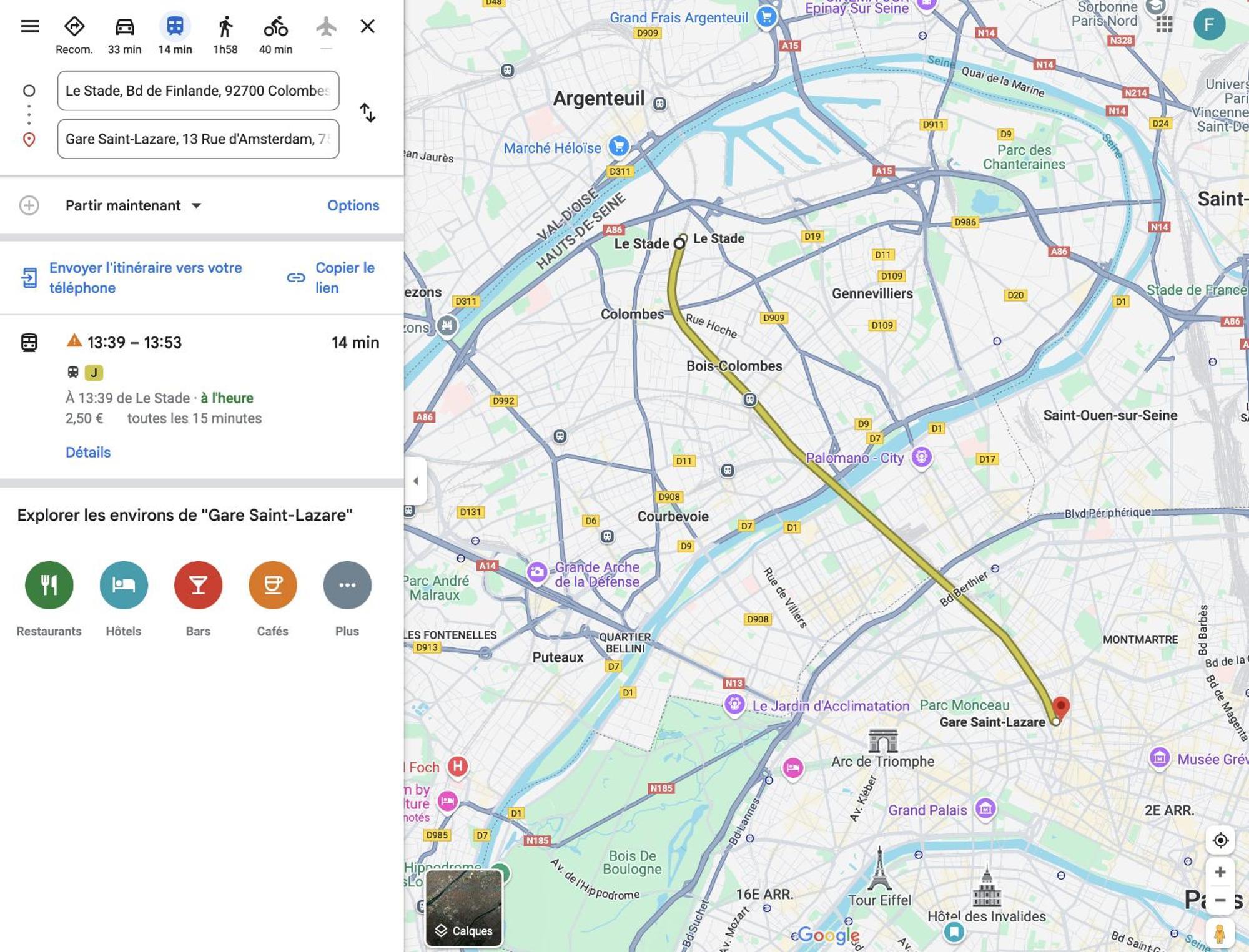Open the Partir maintenant dropdown
The image size is (1249, 952).
click(133, 205)
